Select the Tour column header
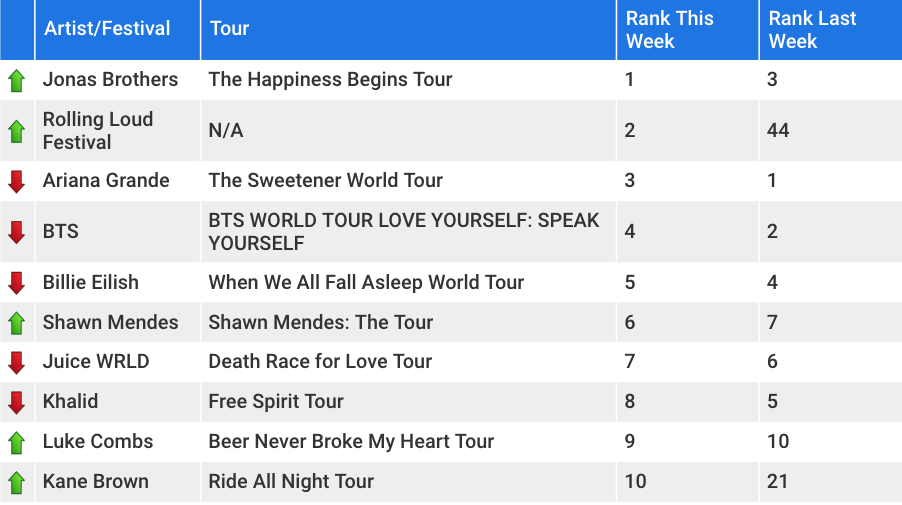Screen dimensions: 902x505 coord(408,29)
